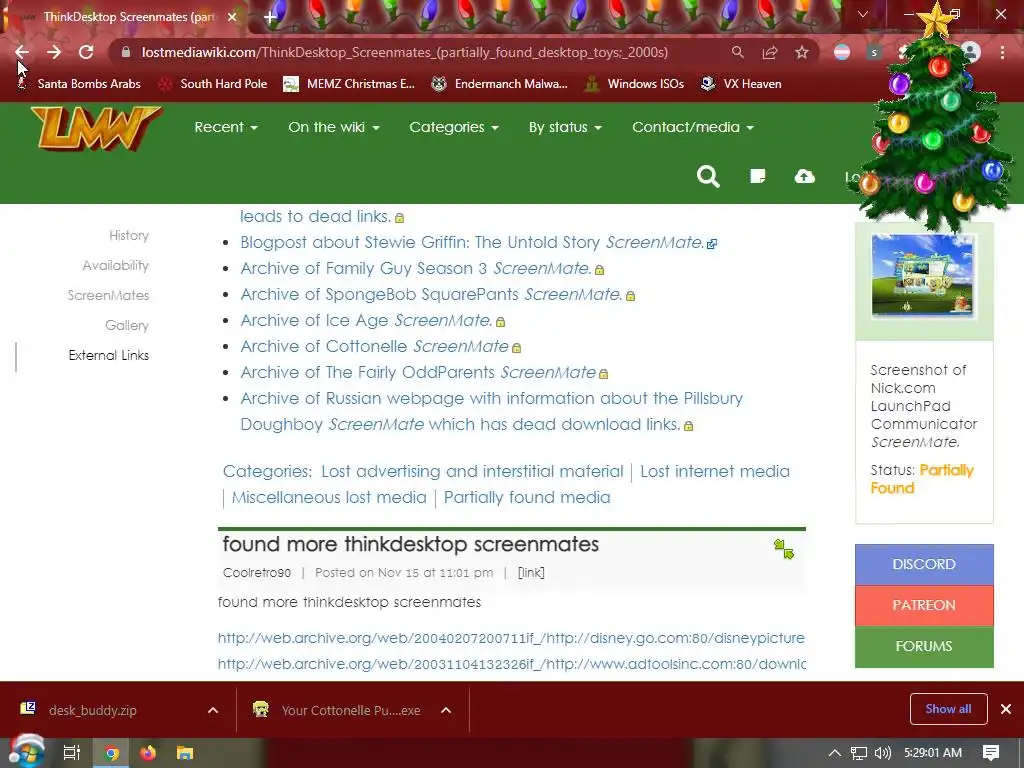Open Archive of Ice Age ScreenMate link
Image resolution: width=1024 pixels, height=768 pixels.
pos(366,321)
